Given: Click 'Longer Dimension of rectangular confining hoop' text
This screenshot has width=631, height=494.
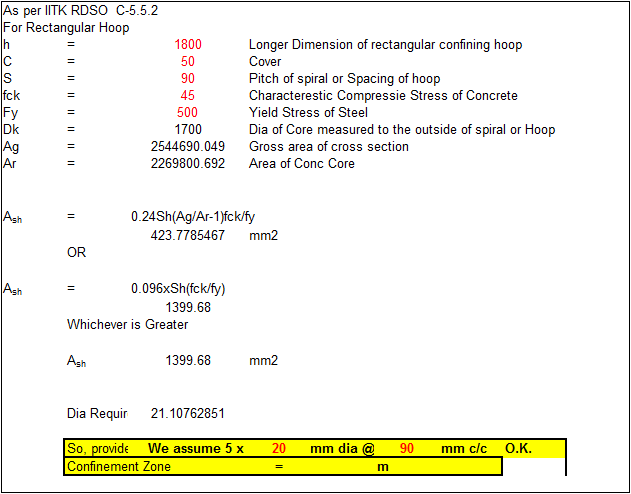Looking at the screenshot, I should (x=386, y=45).
